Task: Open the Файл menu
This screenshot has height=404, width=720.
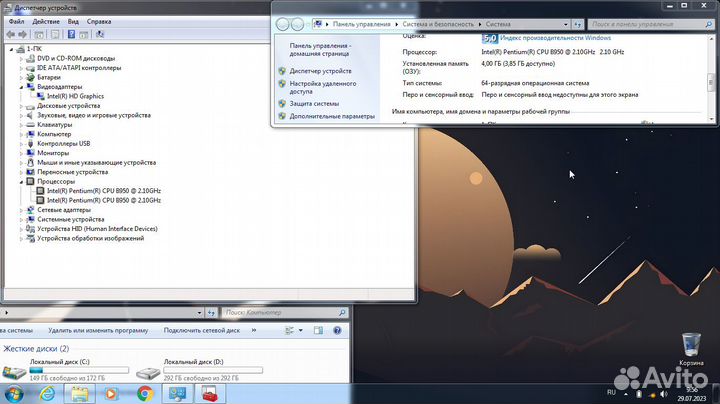Action: point(17,22)
